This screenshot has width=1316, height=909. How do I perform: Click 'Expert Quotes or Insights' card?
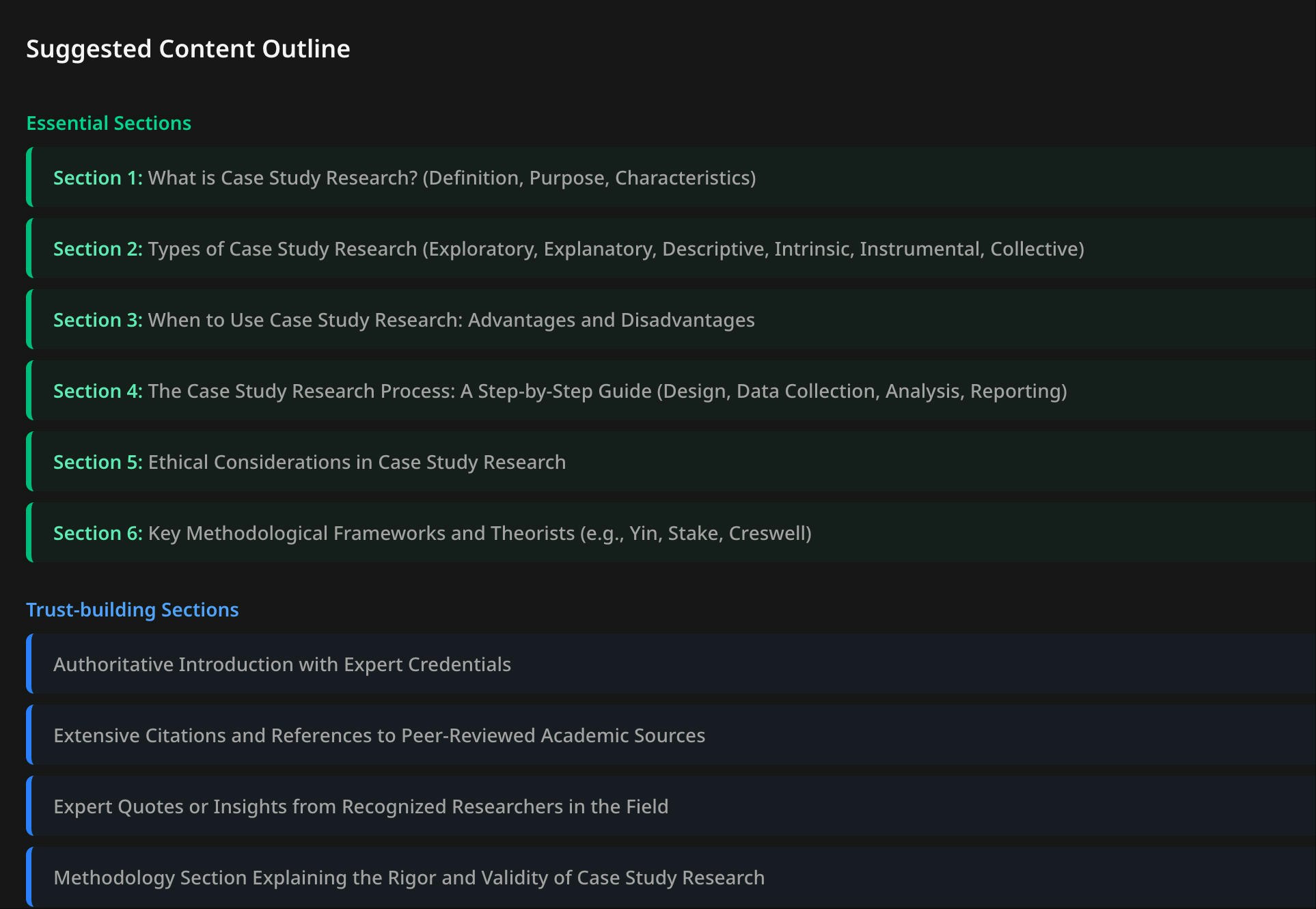pyautogui.click(x=361, y=806)
